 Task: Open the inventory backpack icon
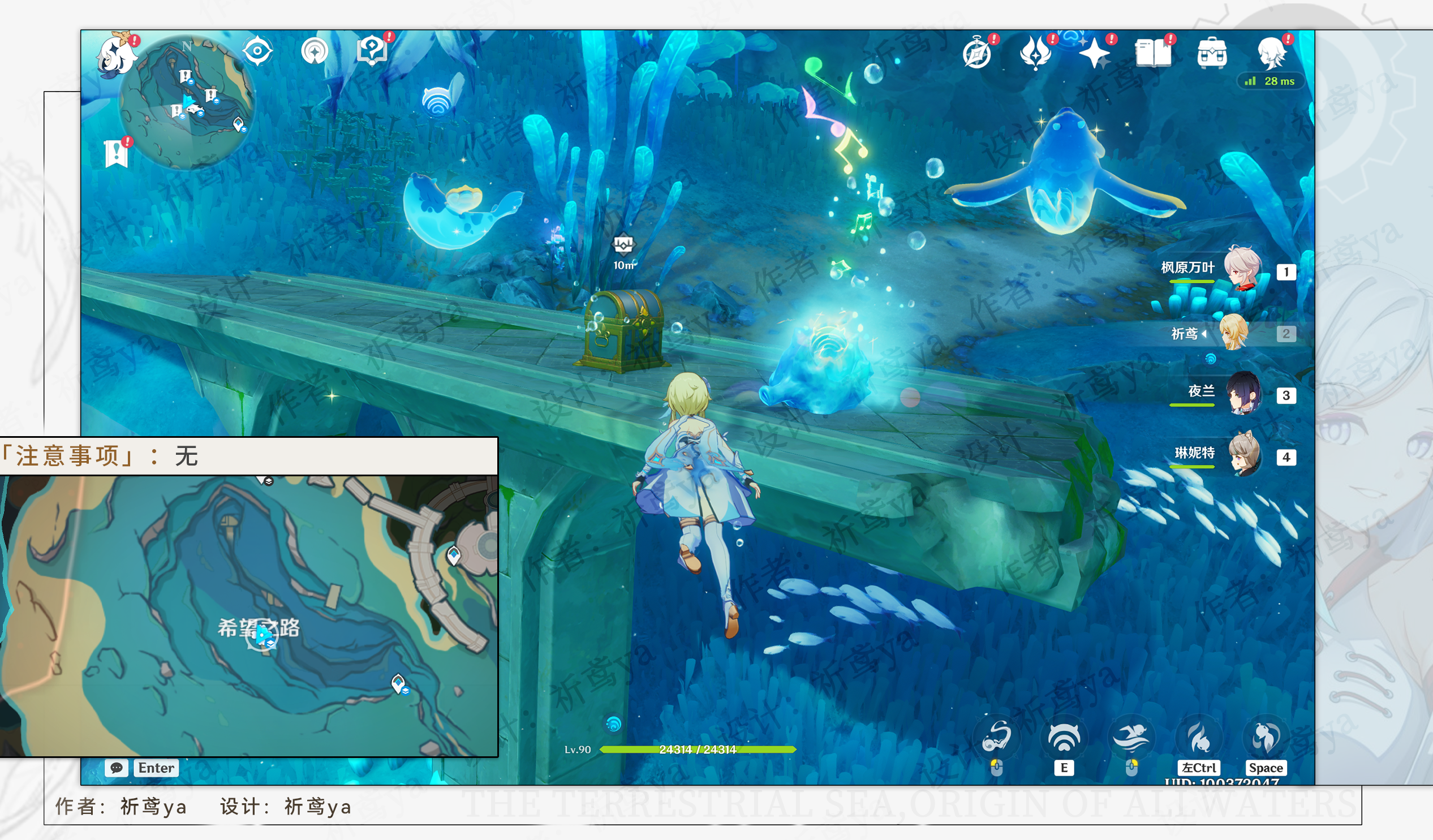click(x=1212, y=54)
